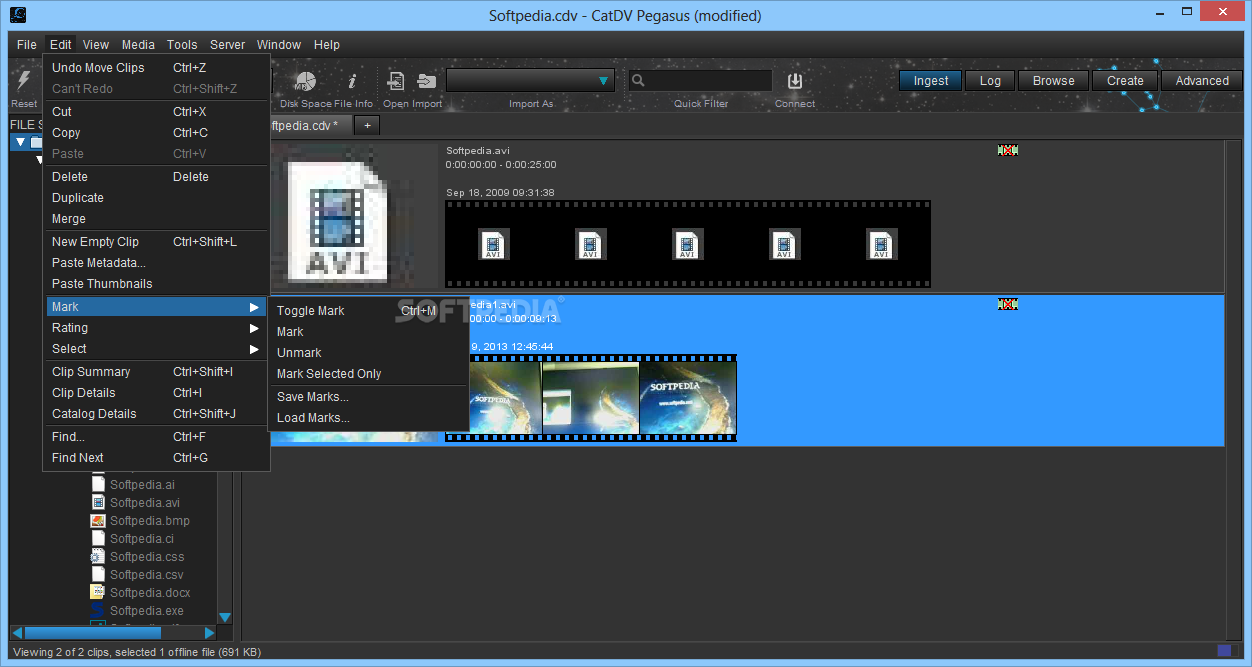This screenshot has width=1252, height=667.
Task: Click the Reset lightning icon
Action: click(x=24, y=81)
